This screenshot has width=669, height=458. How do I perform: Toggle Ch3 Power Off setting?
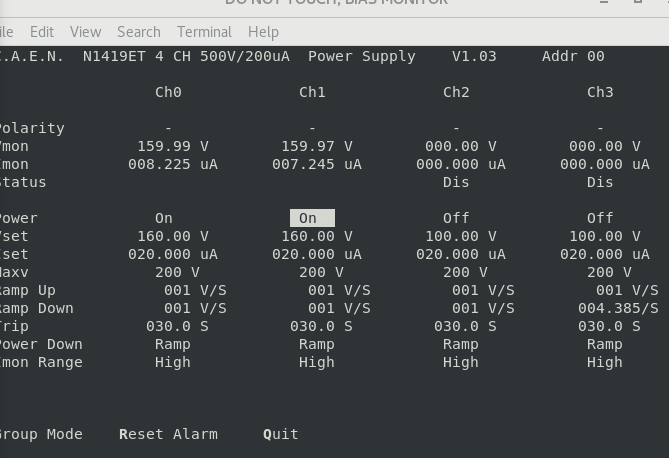(x=600, y=218)
